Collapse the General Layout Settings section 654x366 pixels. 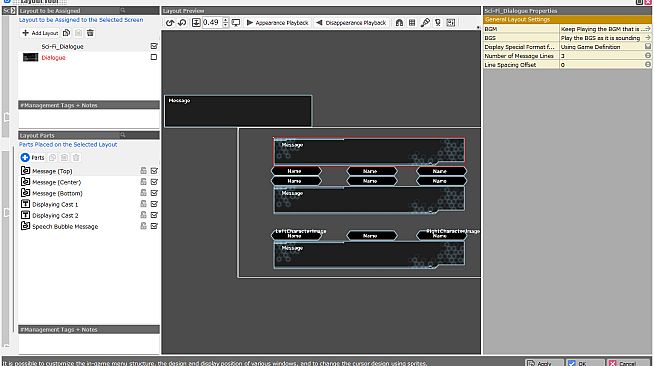point(567,20)
